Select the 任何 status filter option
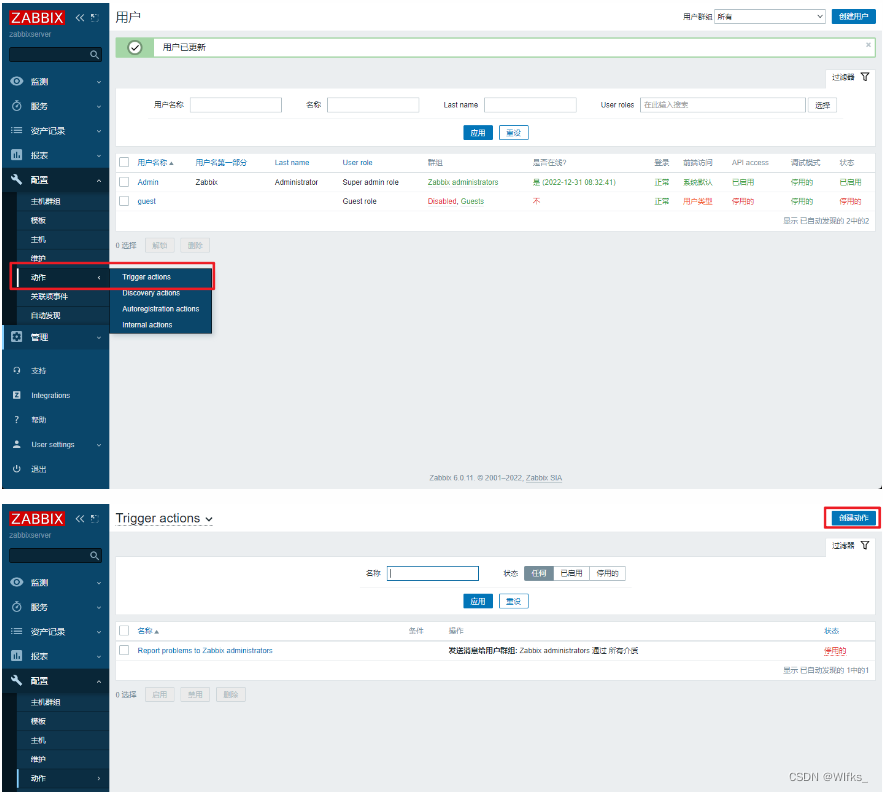The image size is (883, 792). 539,573
